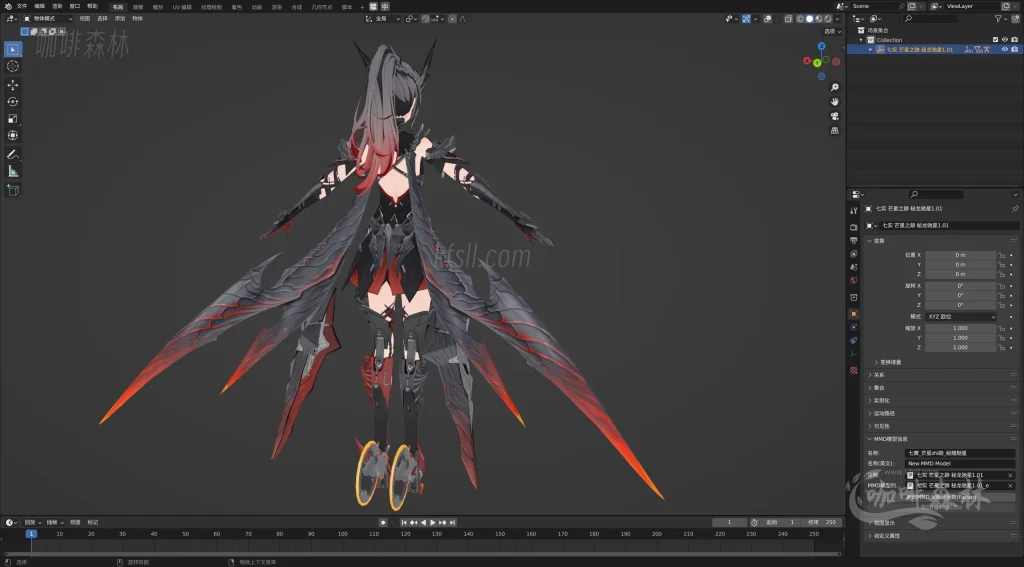Open the View Layer properties tab
The height and width of the screenshot is (567, 1024).
point(854,253)
